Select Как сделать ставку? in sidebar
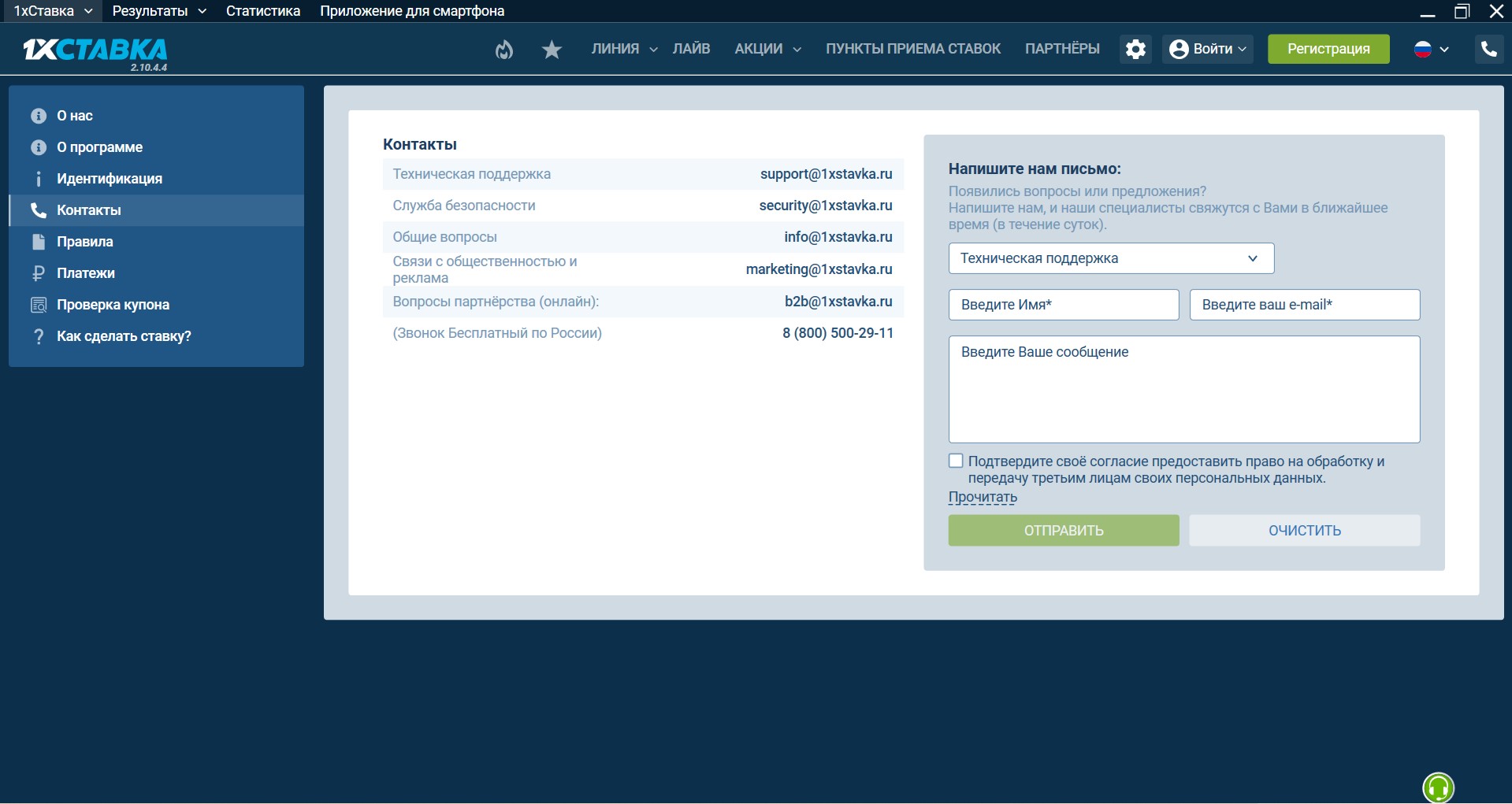The image size is (1512, 804). click(156, 336)
